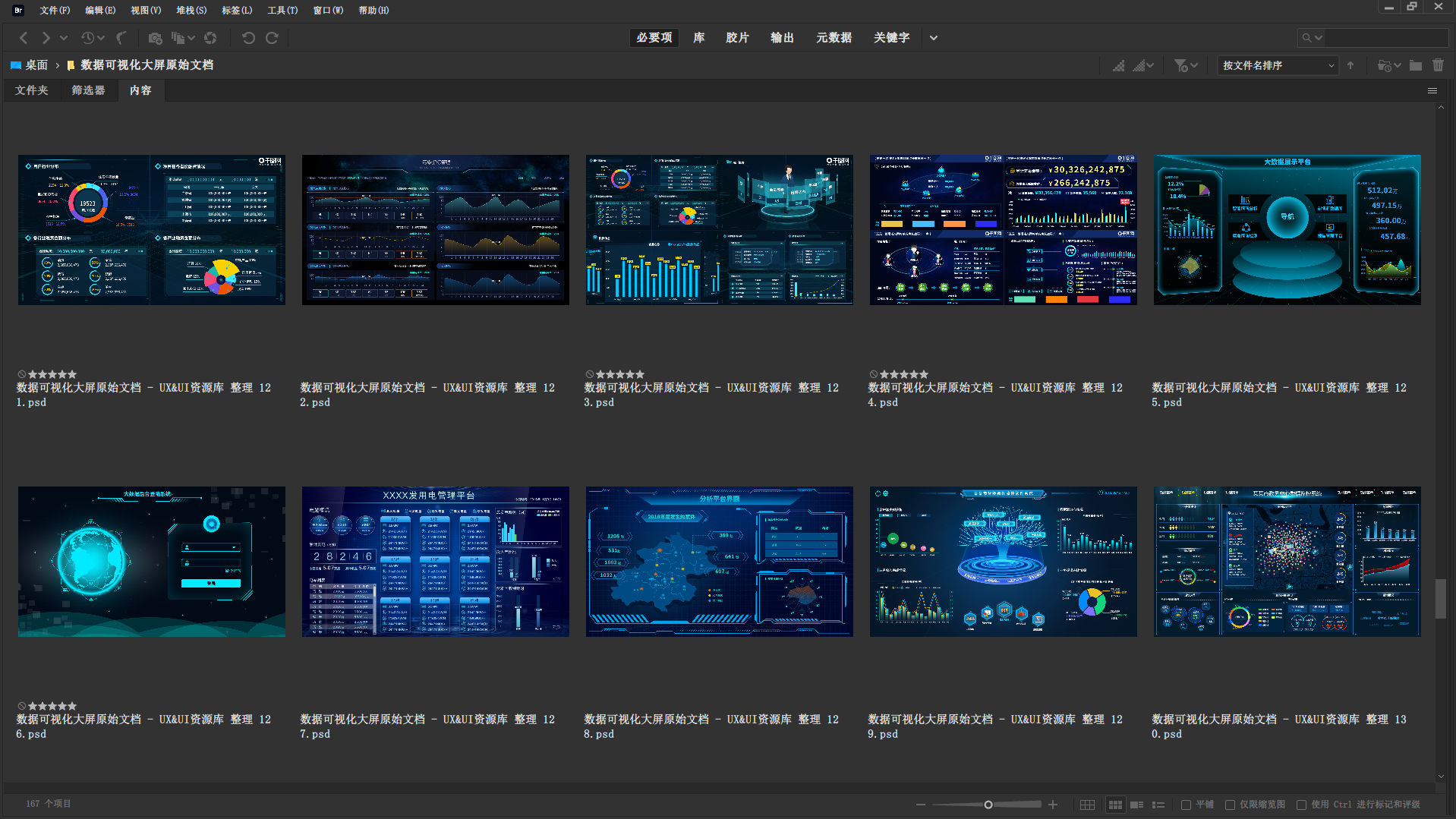Expand the rating filter dropdown arrow
The height and width of the screenshot is (819, 1456).
1194,66
